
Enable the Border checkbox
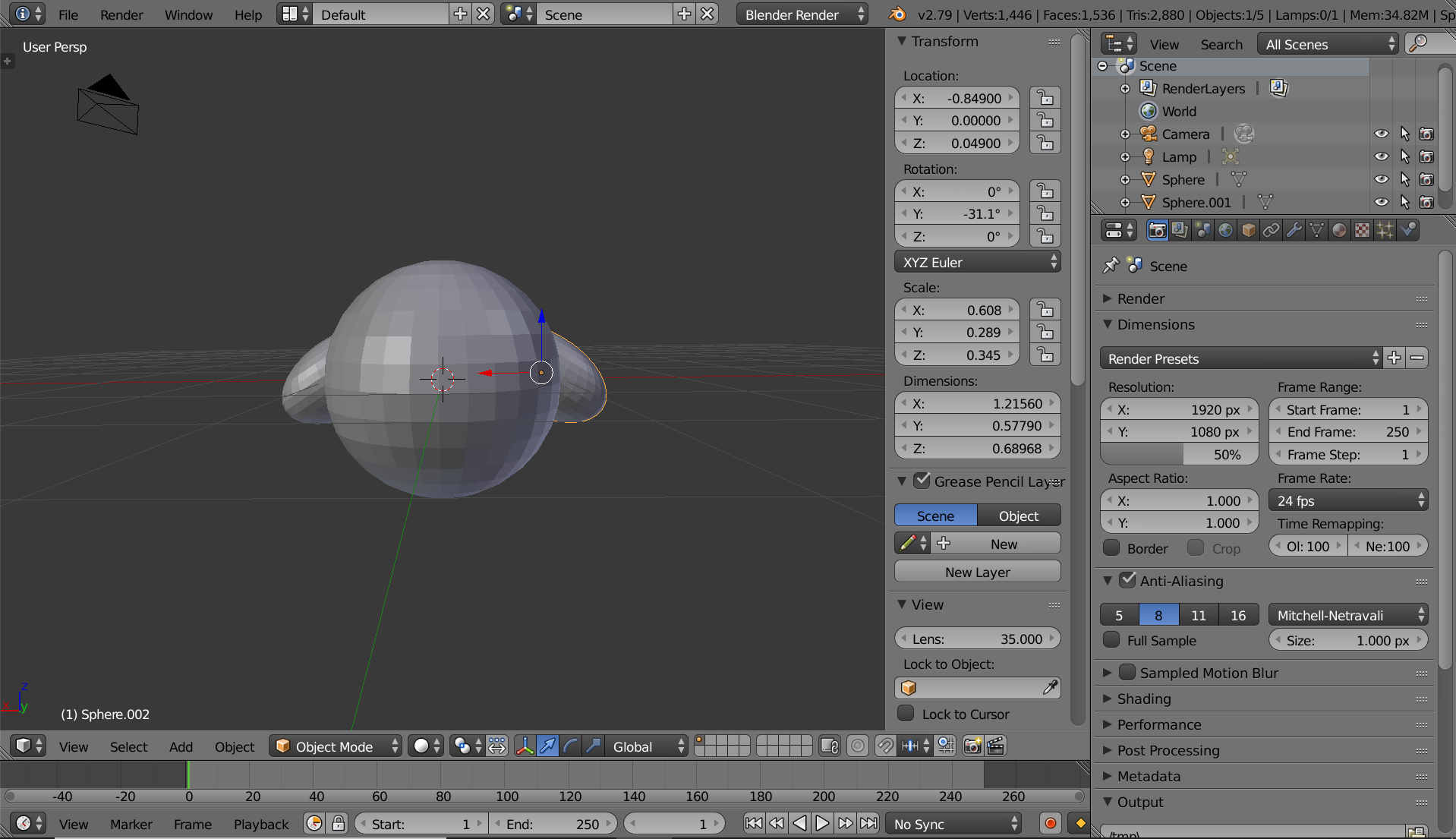click(1112, 547)
